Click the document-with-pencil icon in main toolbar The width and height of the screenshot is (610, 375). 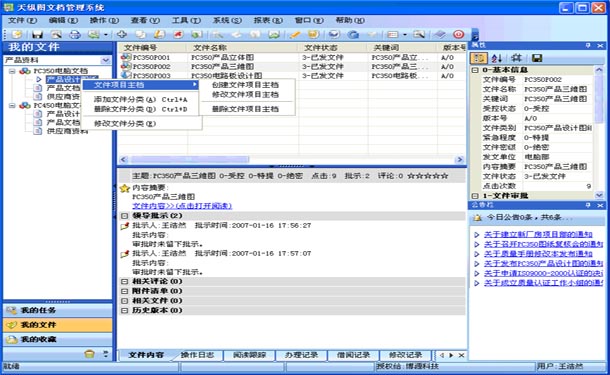pos(159,35)
